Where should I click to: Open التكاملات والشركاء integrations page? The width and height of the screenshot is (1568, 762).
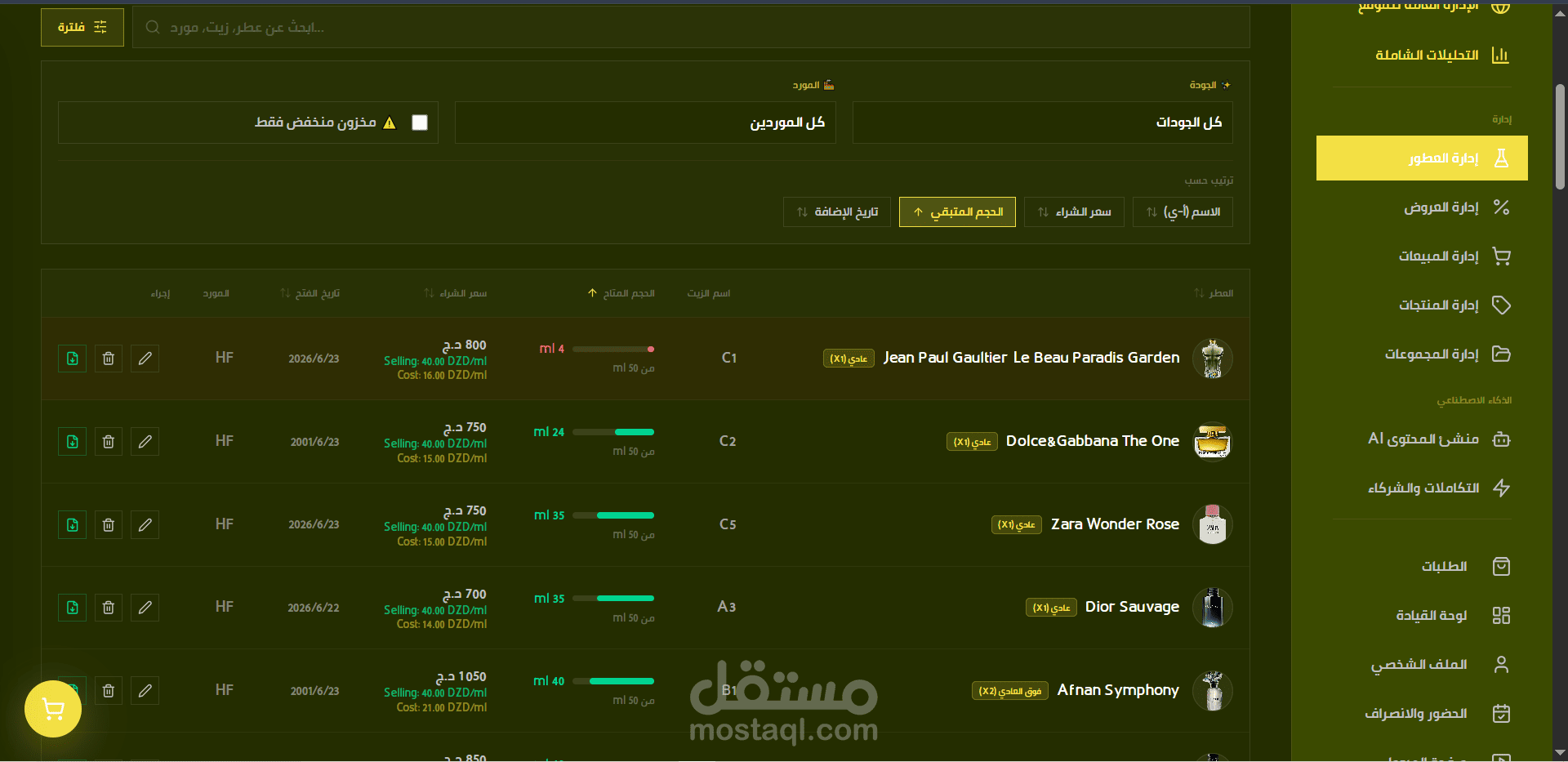[1422, 488]
